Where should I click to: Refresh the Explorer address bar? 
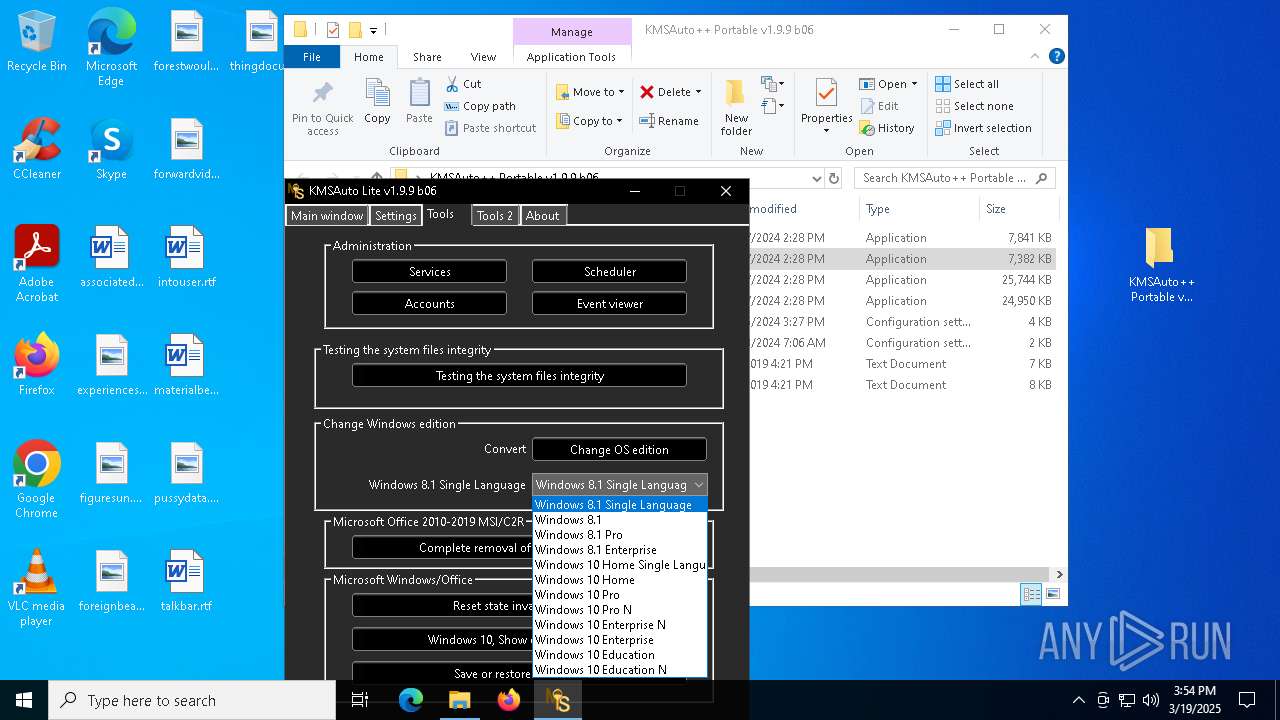pos(834,178)
